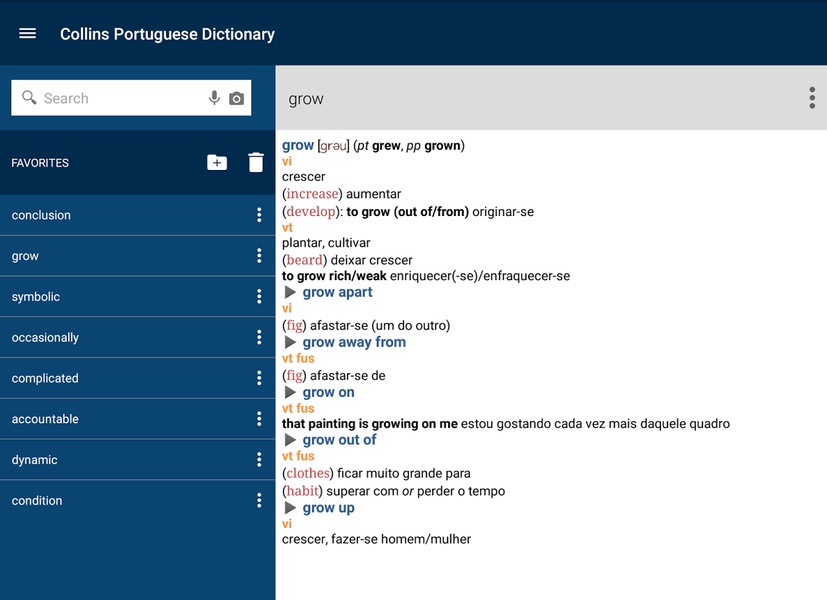Screen dimensions: 827x600
Task: Open the more options for conclusion
Action: pos(259,215)
